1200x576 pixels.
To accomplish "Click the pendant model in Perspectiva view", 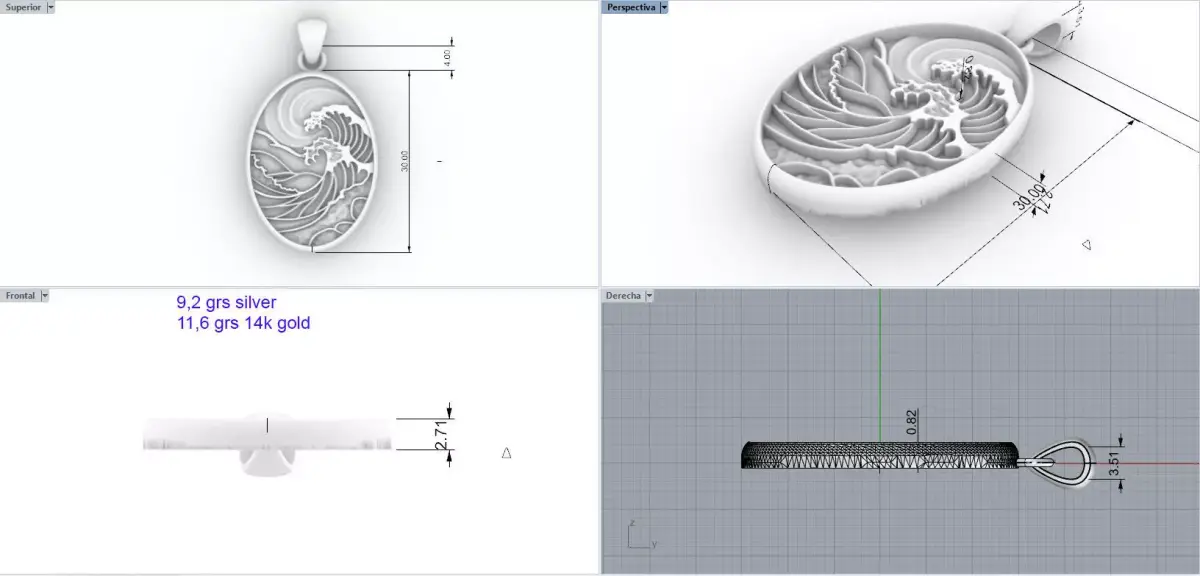I will (x=895, y=120).
